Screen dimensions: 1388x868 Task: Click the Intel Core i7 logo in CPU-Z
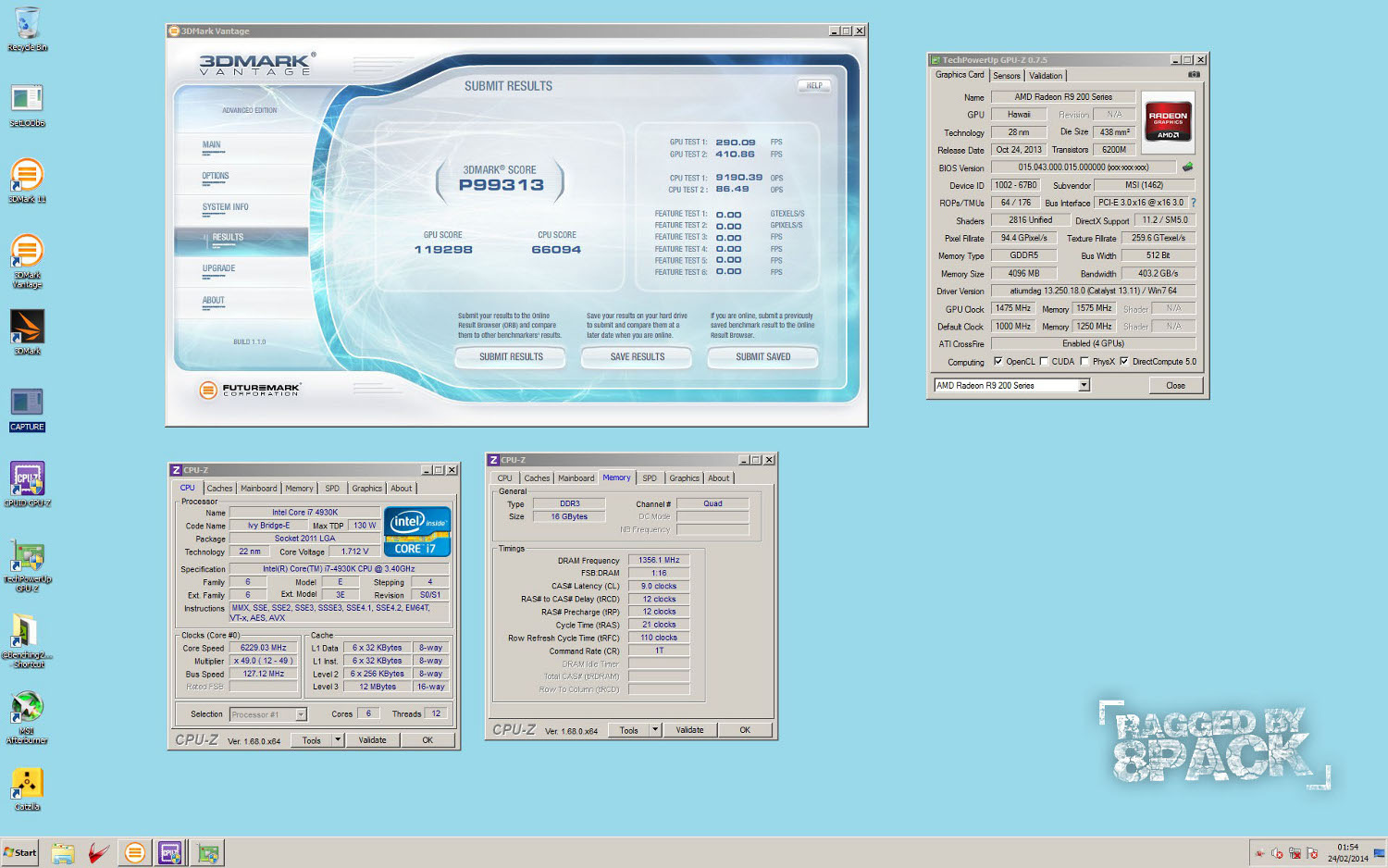click(x=416, y=531)
